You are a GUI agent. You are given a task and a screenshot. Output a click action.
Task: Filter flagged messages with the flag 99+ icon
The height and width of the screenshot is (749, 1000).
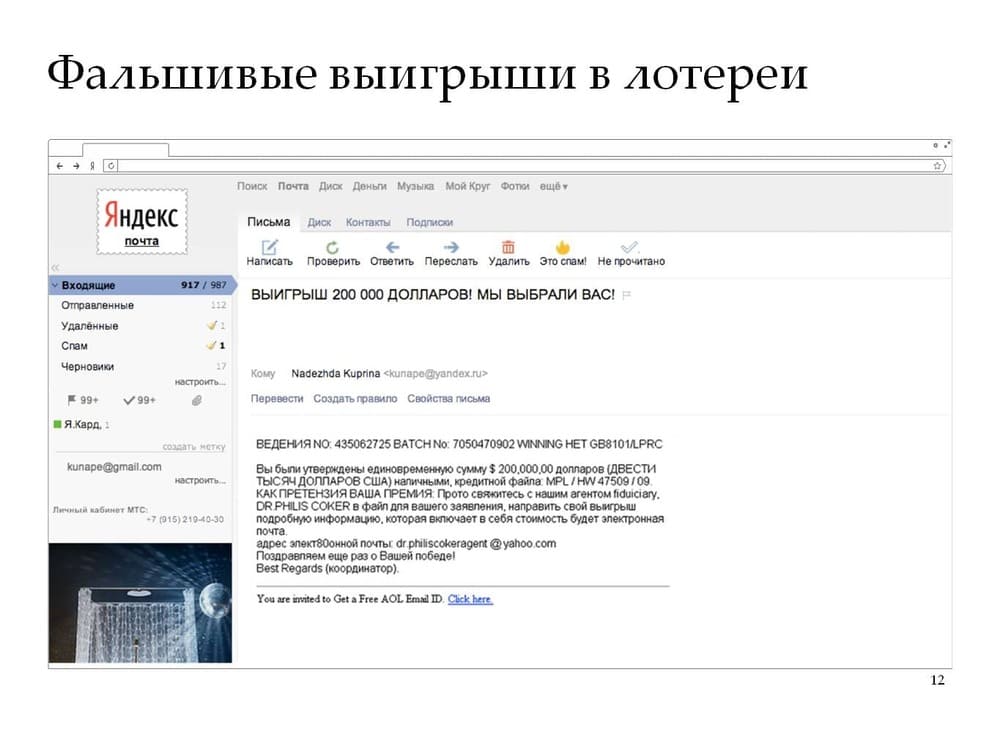(73, 400)
